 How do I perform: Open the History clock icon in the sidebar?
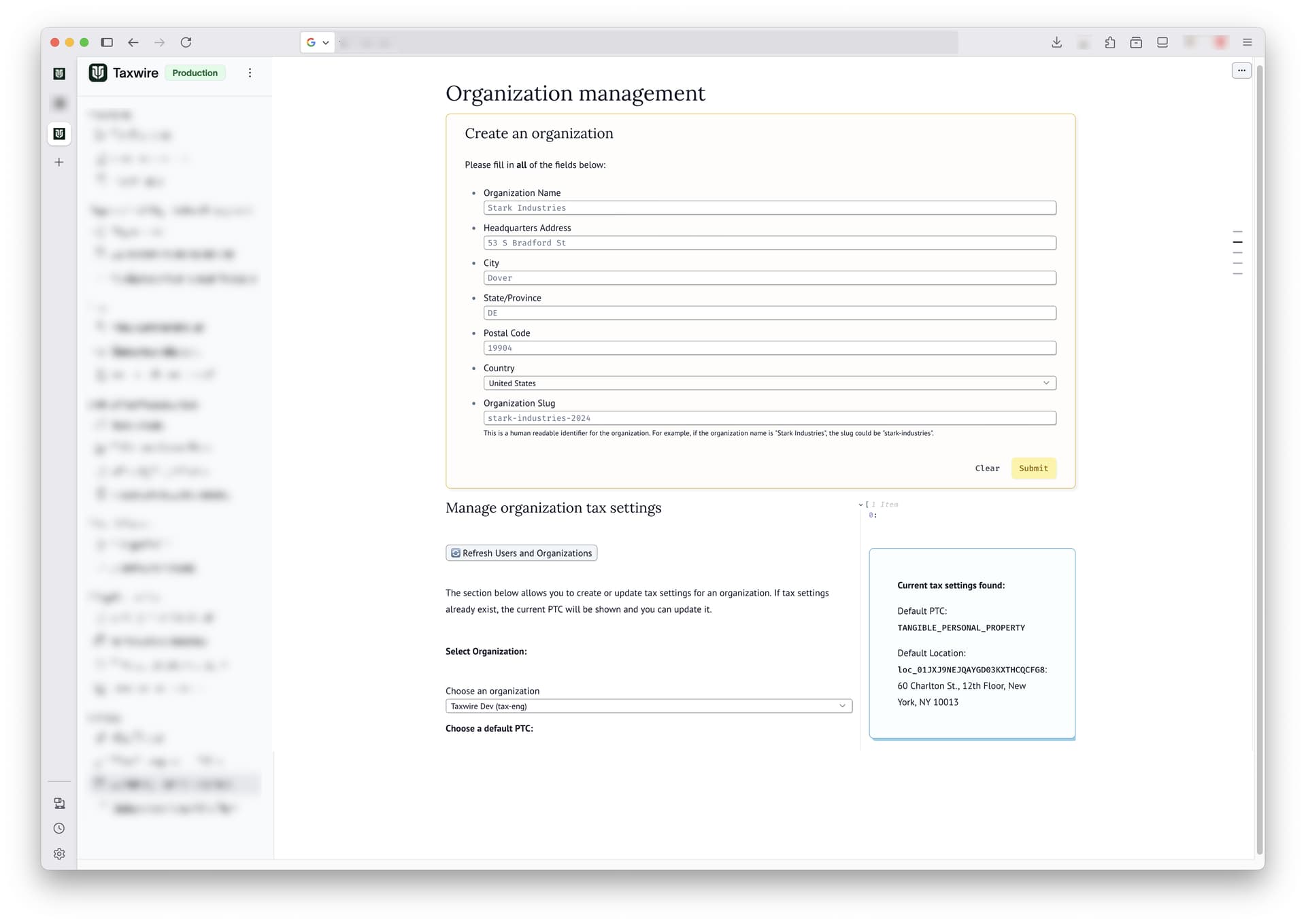[59, 828]
